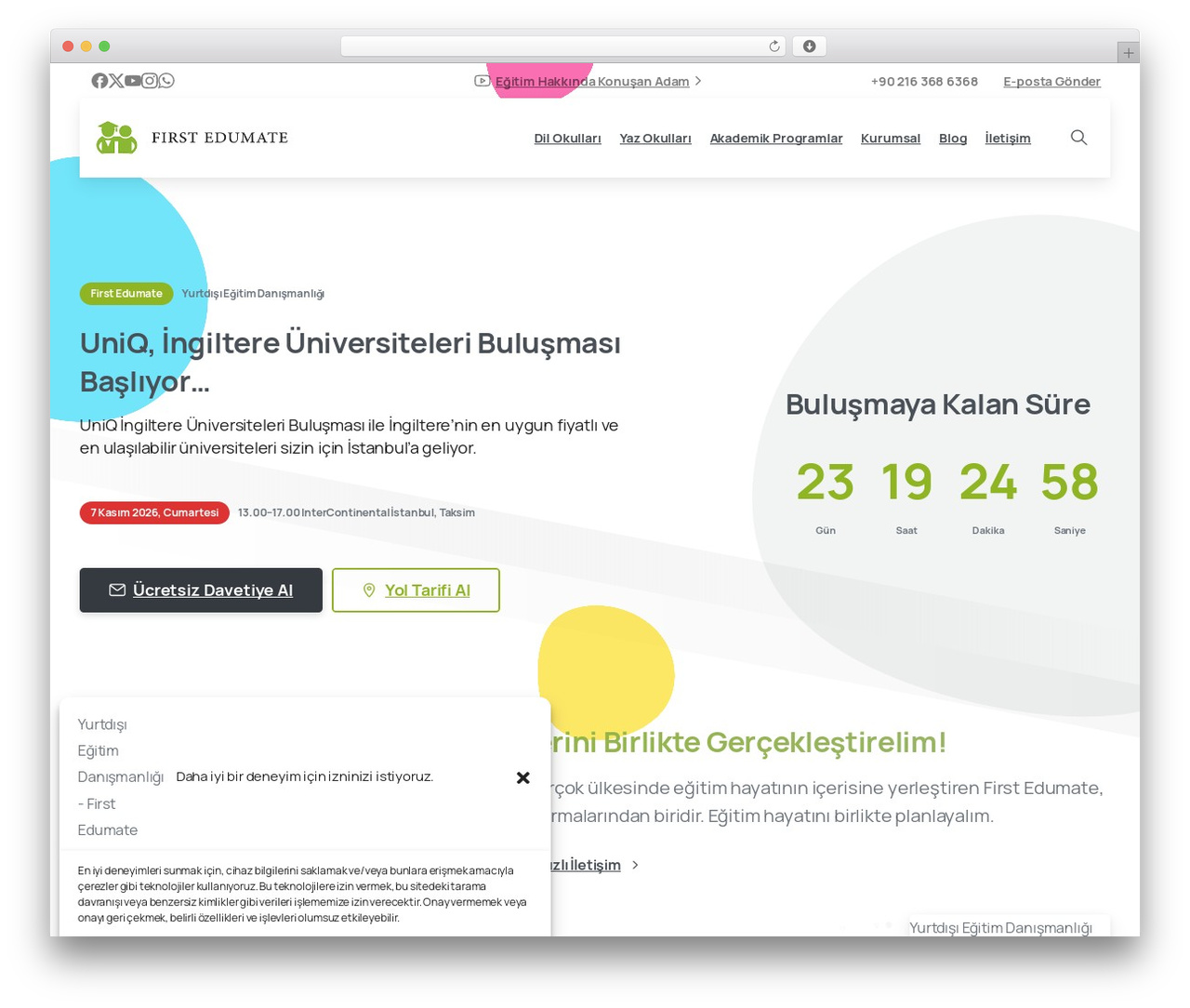This screenshot has width=1190, height=1008.
Task: Click the E-posta Gönder link
Action: 1051,82
